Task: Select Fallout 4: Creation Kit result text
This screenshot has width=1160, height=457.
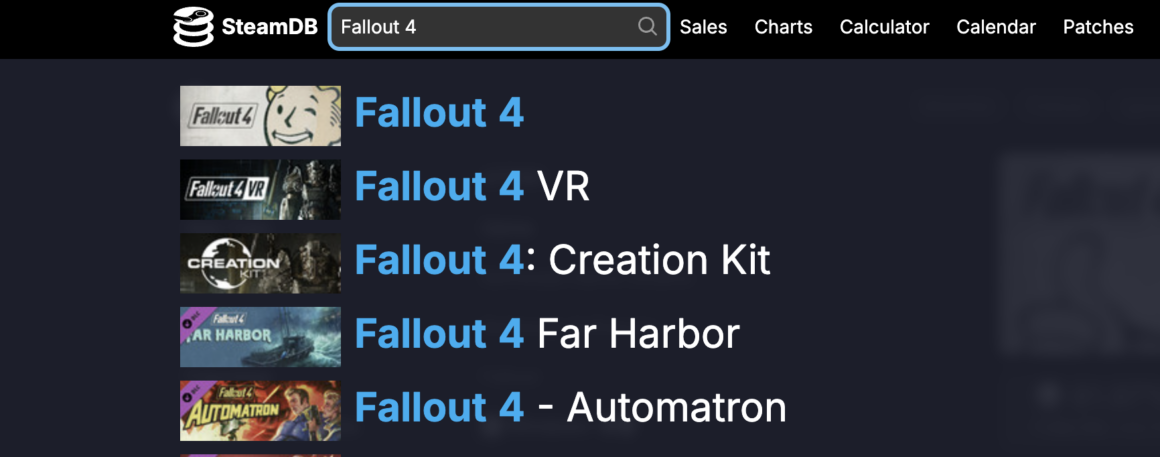Action: point(563,260)
